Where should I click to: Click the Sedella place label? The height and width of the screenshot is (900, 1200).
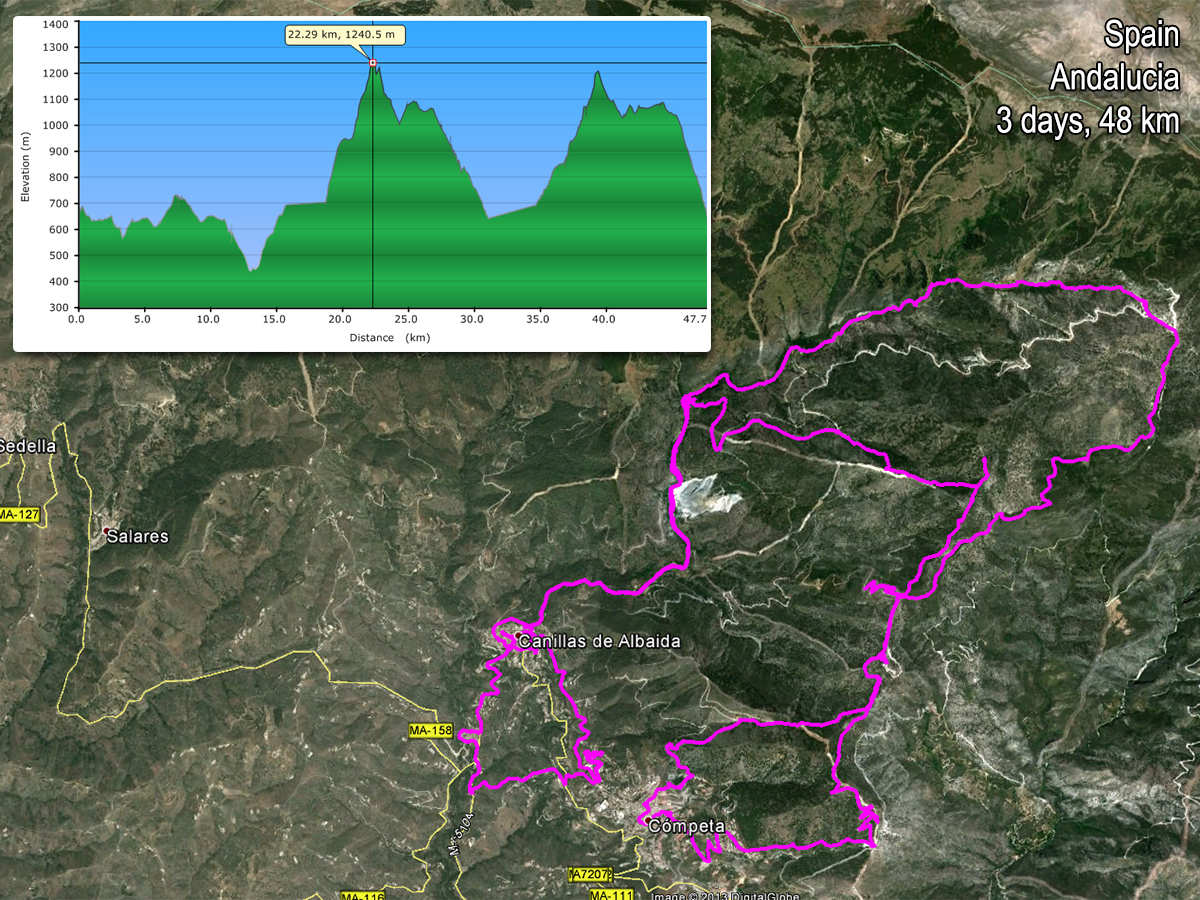coord(28,446)
